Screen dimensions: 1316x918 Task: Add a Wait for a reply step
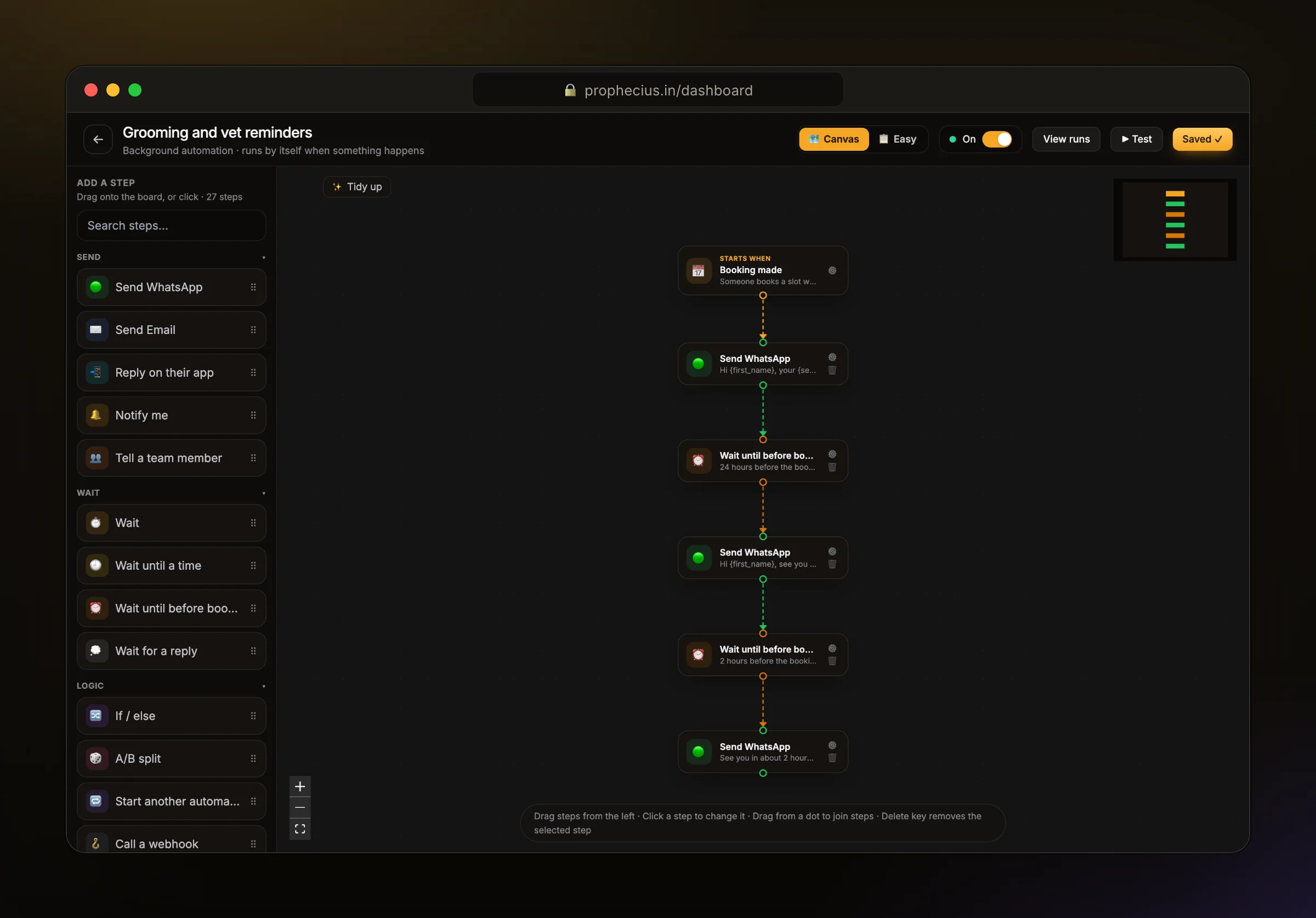click(172, 651)
